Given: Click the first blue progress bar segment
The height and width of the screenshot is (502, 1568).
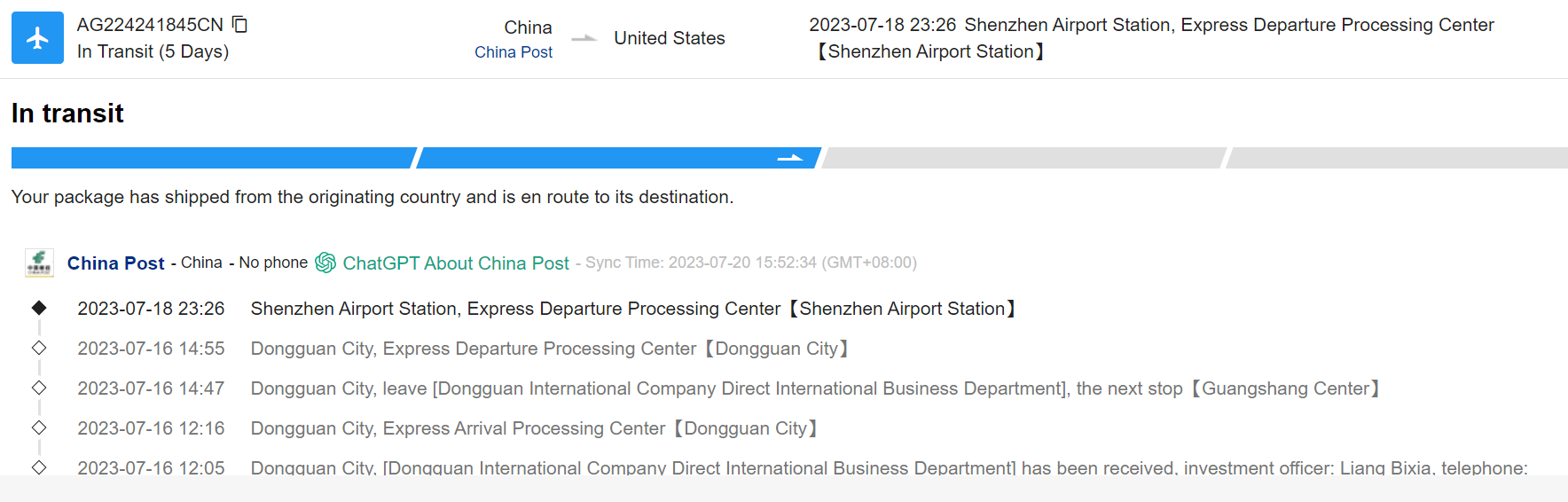Looking at the screenshot, I should (213, 158).
